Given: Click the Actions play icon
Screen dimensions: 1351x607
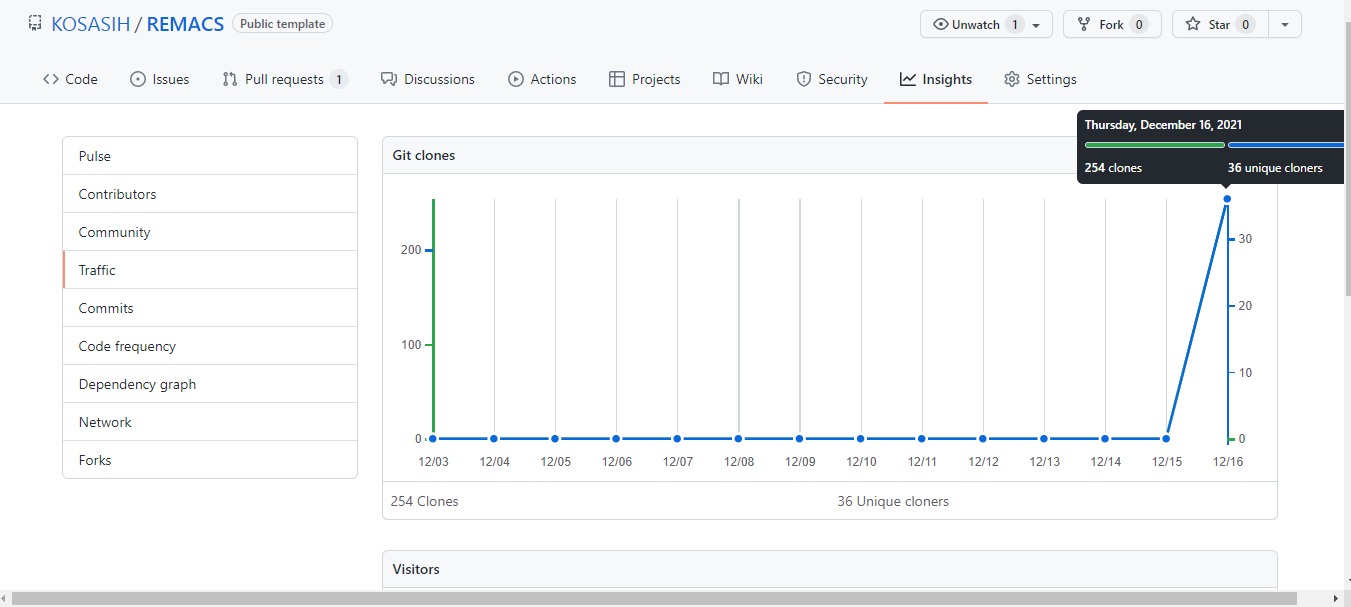Looking at the screenshot, I should [x=516, y=79].
